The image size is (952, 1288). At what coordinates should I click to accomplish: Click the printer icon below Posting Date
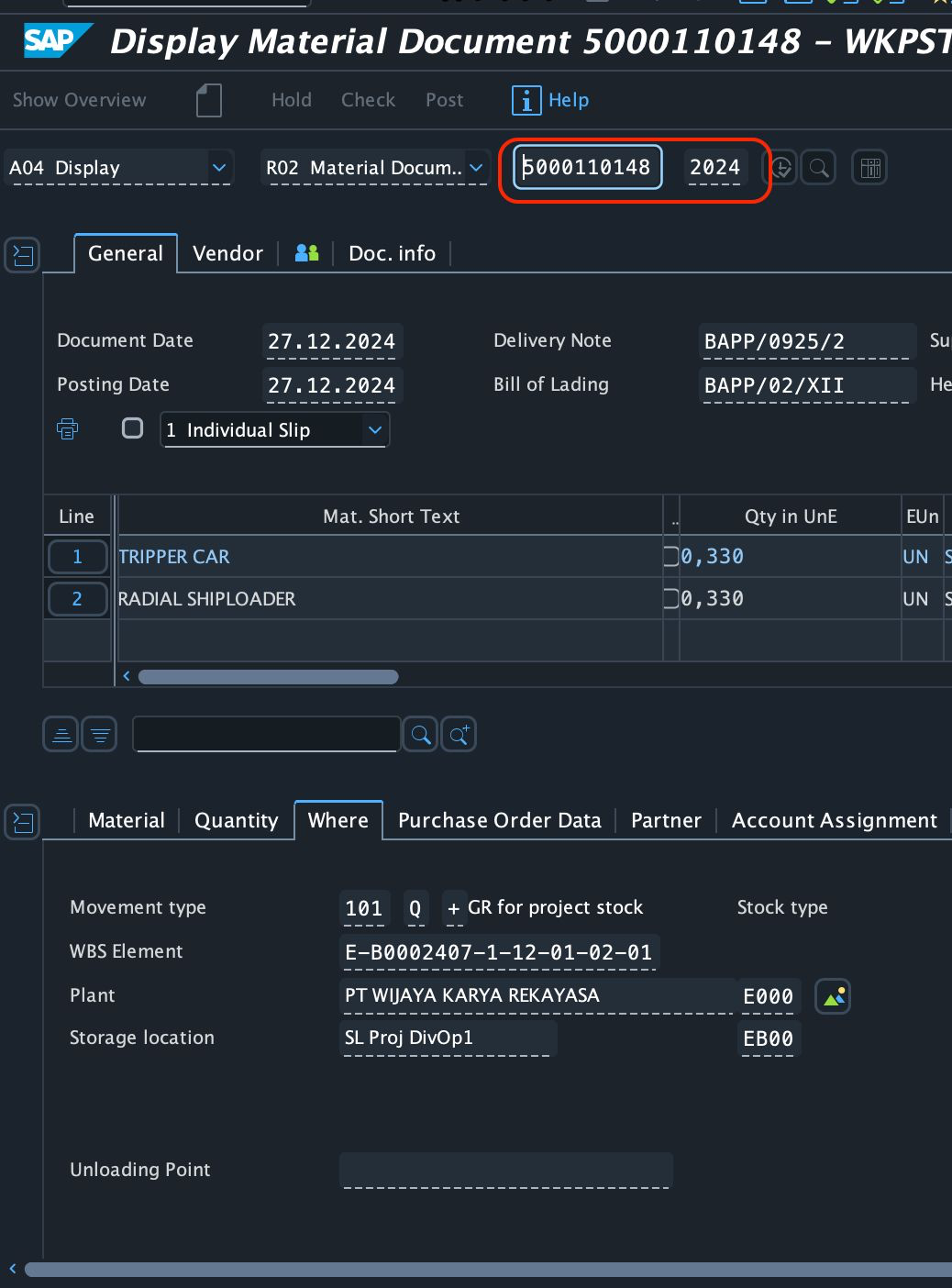click(x=68, y=428)
